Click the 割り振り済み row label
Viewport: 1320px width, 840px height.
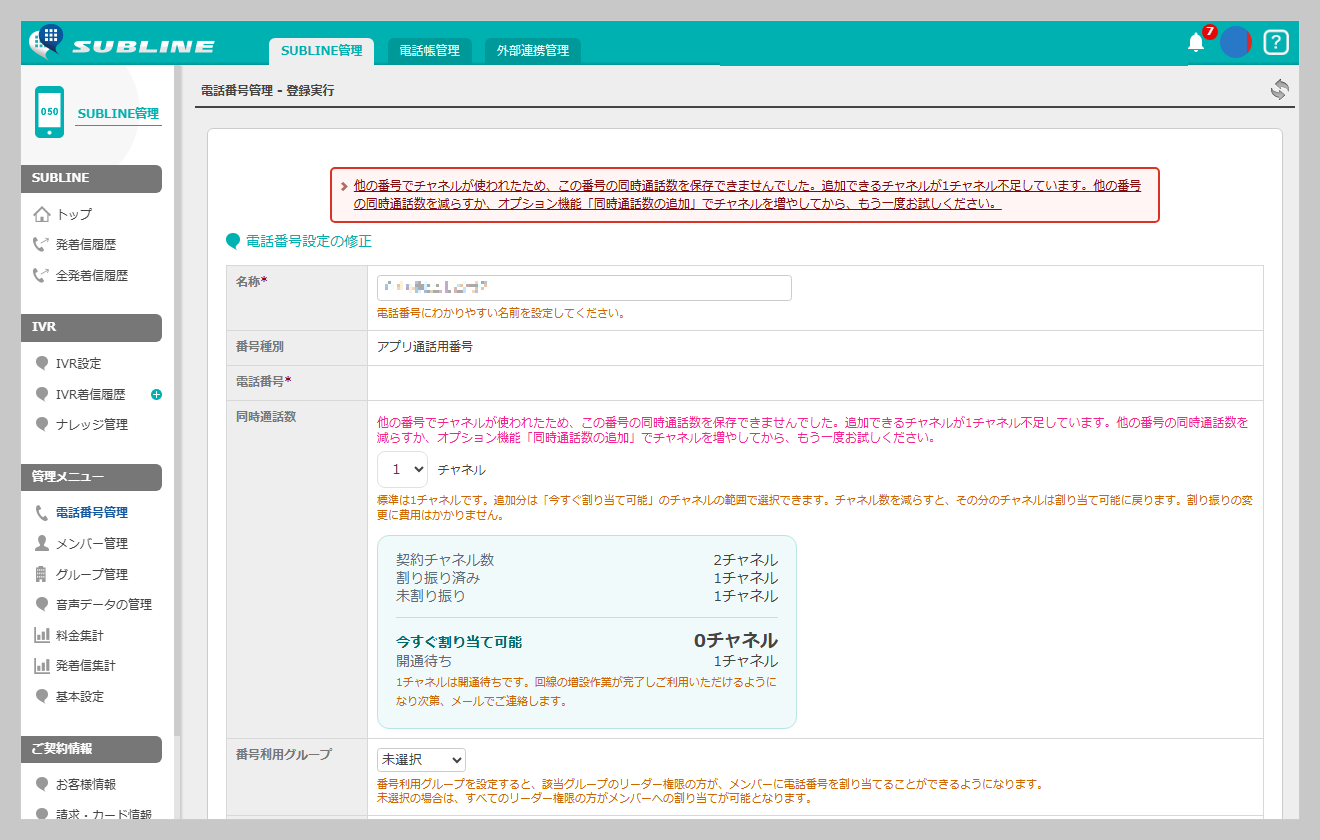coord(438,578)
